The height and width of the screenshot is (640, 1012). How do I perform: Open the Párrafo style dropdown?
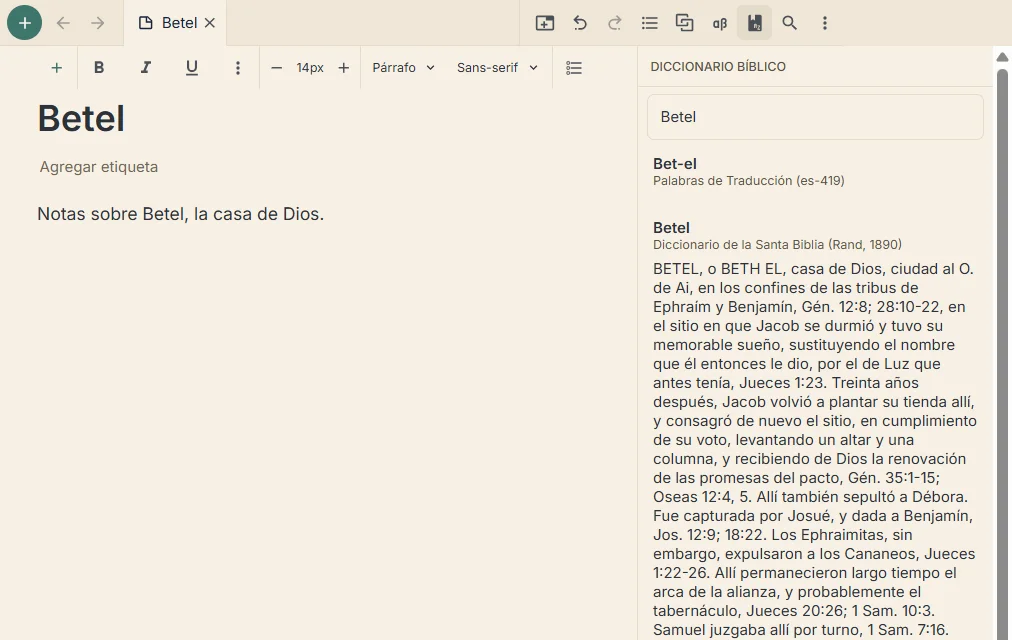click(x=403, y=68)
